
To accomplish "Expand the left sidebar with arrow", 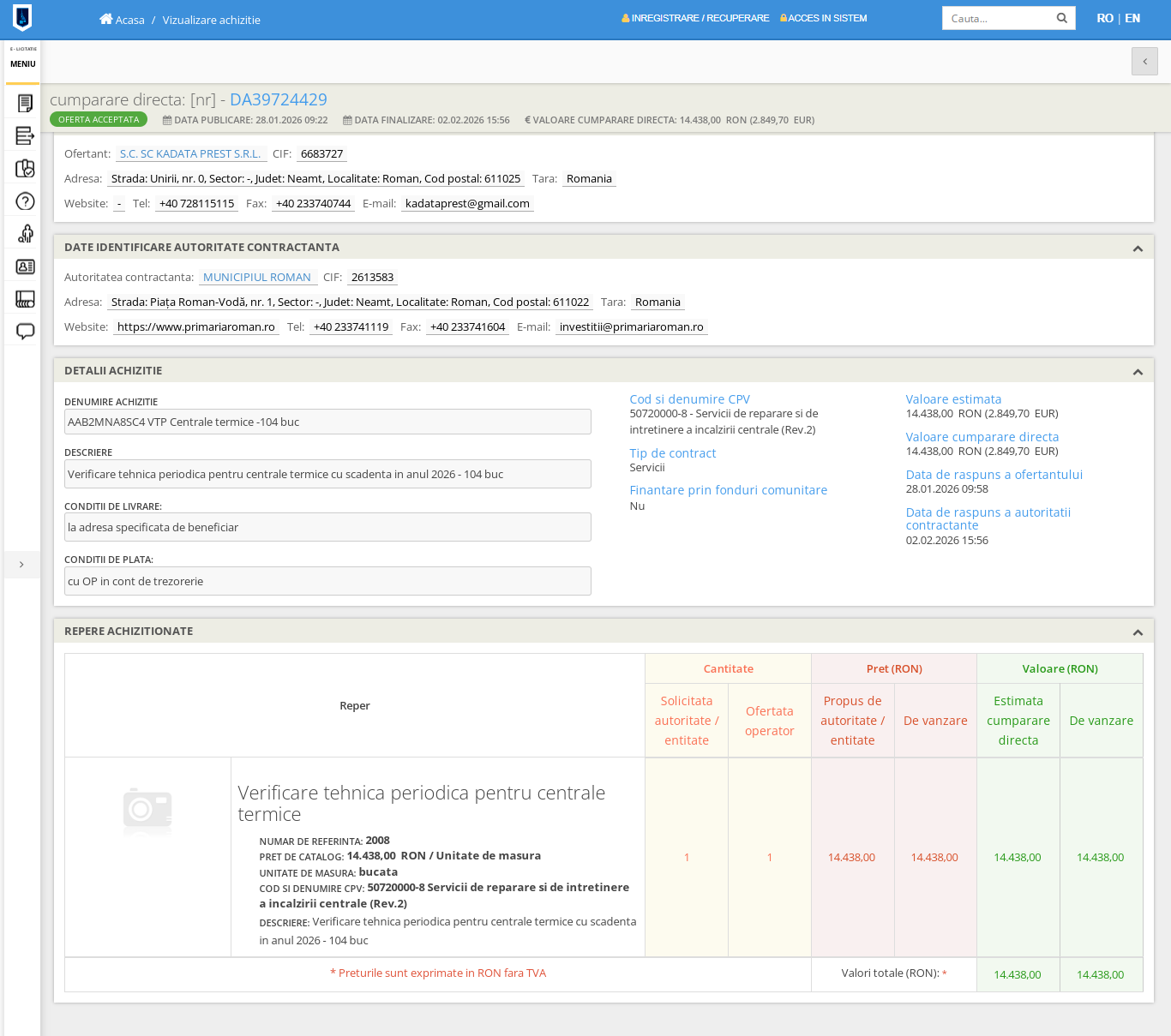I will point(21,565).
